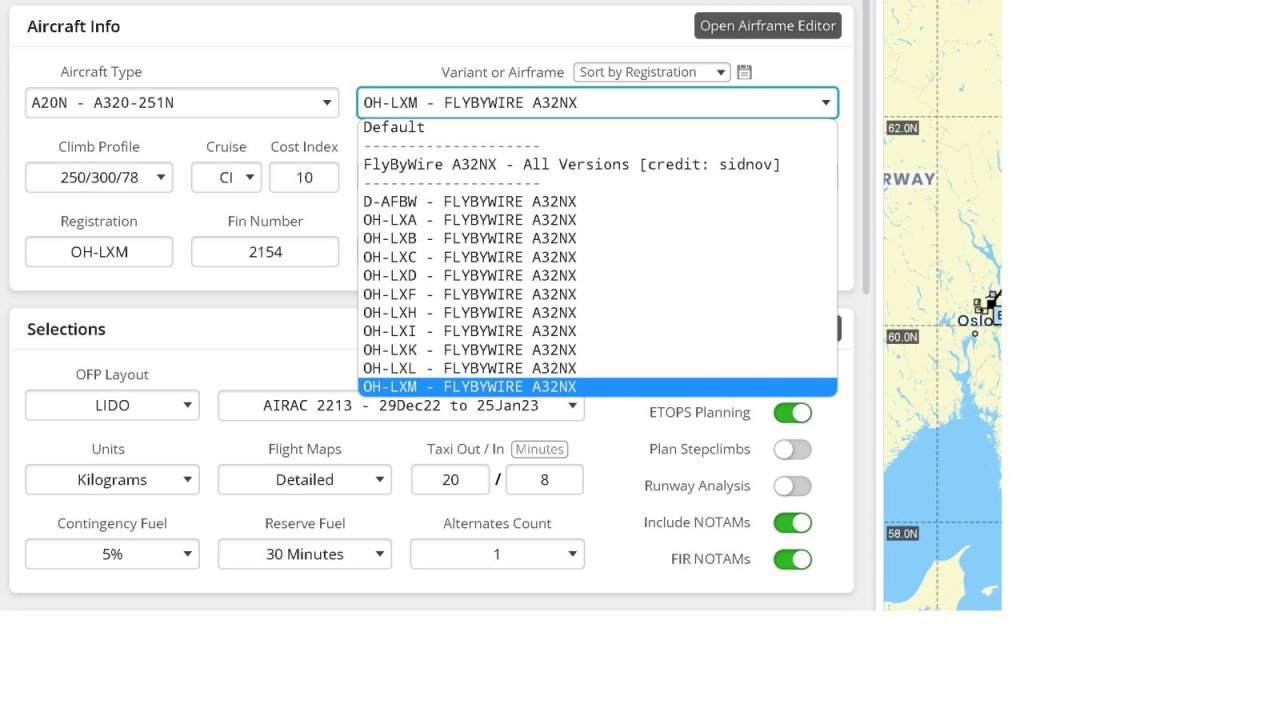
Task: Choose OH-LXB - FLYBYWIRE A32NX airframe
Action: tap(598, 239)
